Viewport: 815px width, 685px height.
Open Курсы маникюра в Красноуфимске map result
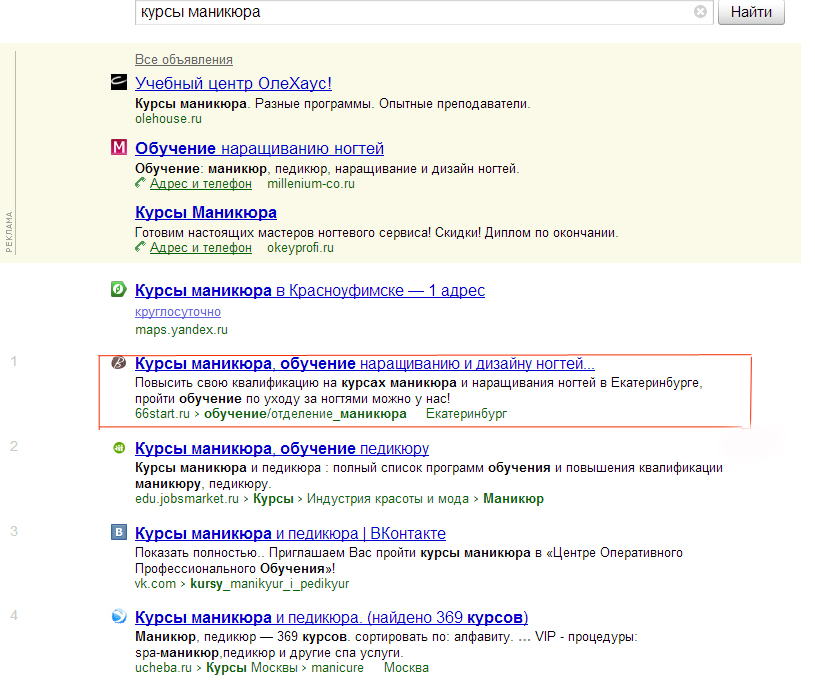[310, 291]
